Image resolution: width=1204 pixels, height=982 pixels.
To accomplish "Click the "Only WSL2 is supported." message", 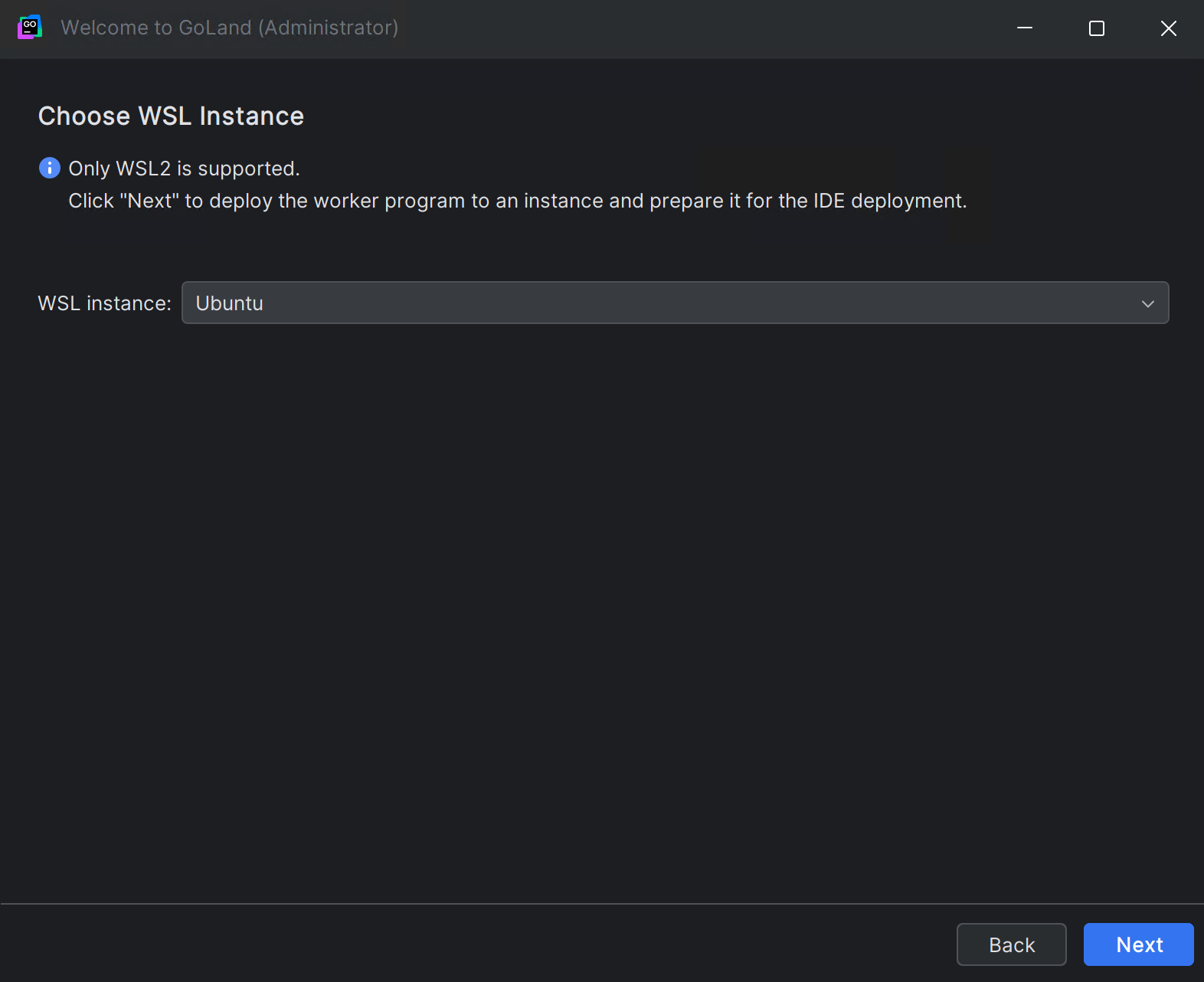I will (x=184, y=169).
